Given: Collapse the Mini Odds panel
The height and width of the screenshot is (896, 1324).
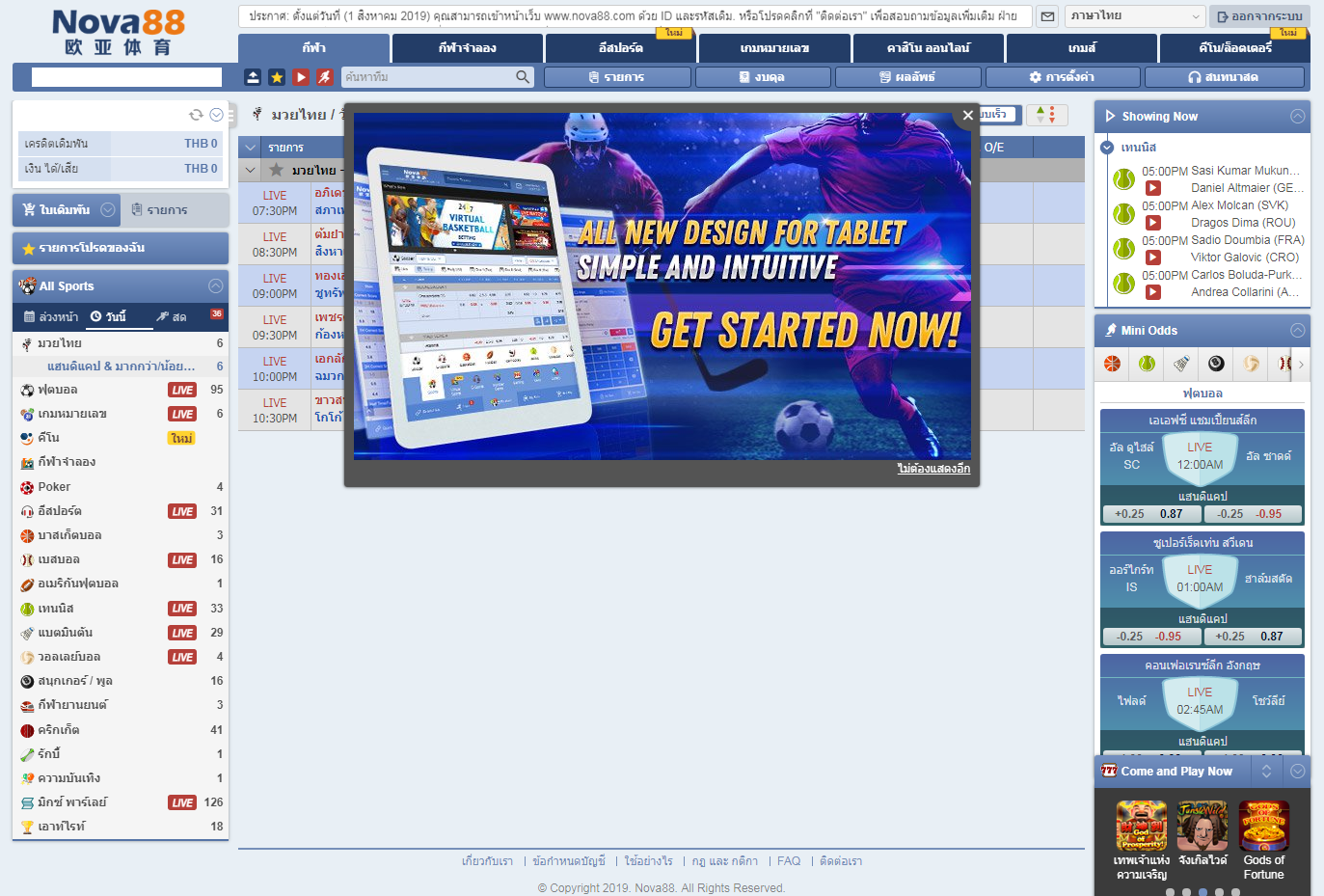Looking at the screenshot, I should [x=1298, y=331].
